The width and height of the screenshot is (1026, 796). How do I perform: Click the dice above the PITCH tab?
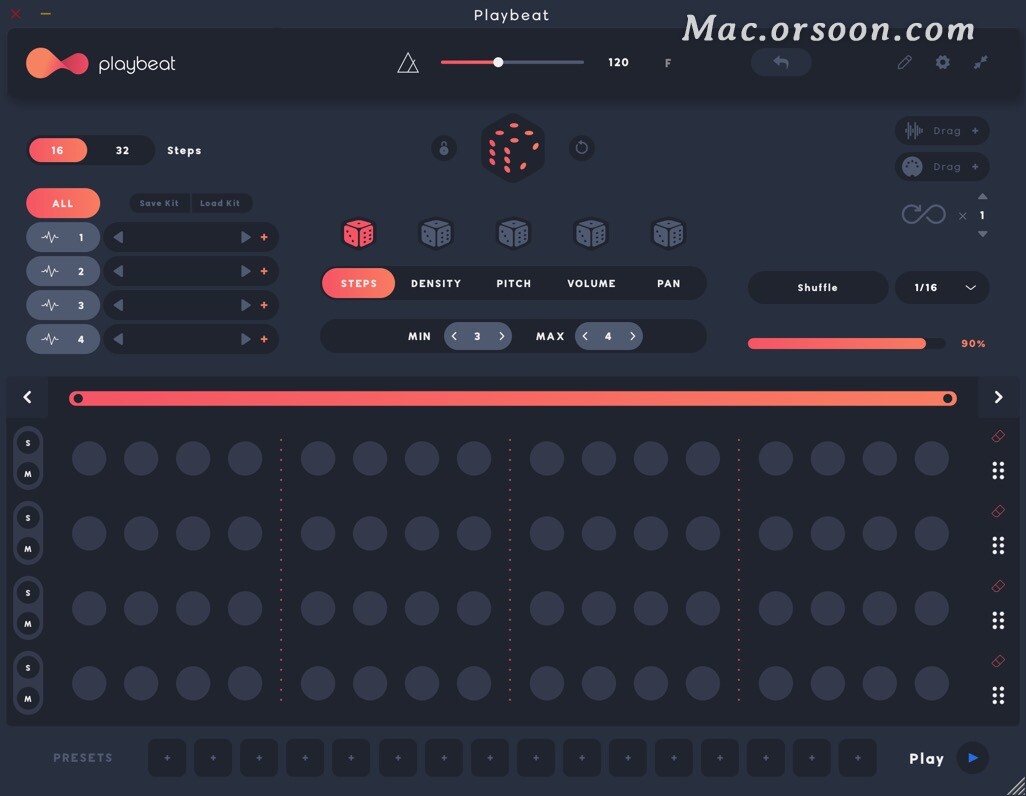[x=514, y=234]
